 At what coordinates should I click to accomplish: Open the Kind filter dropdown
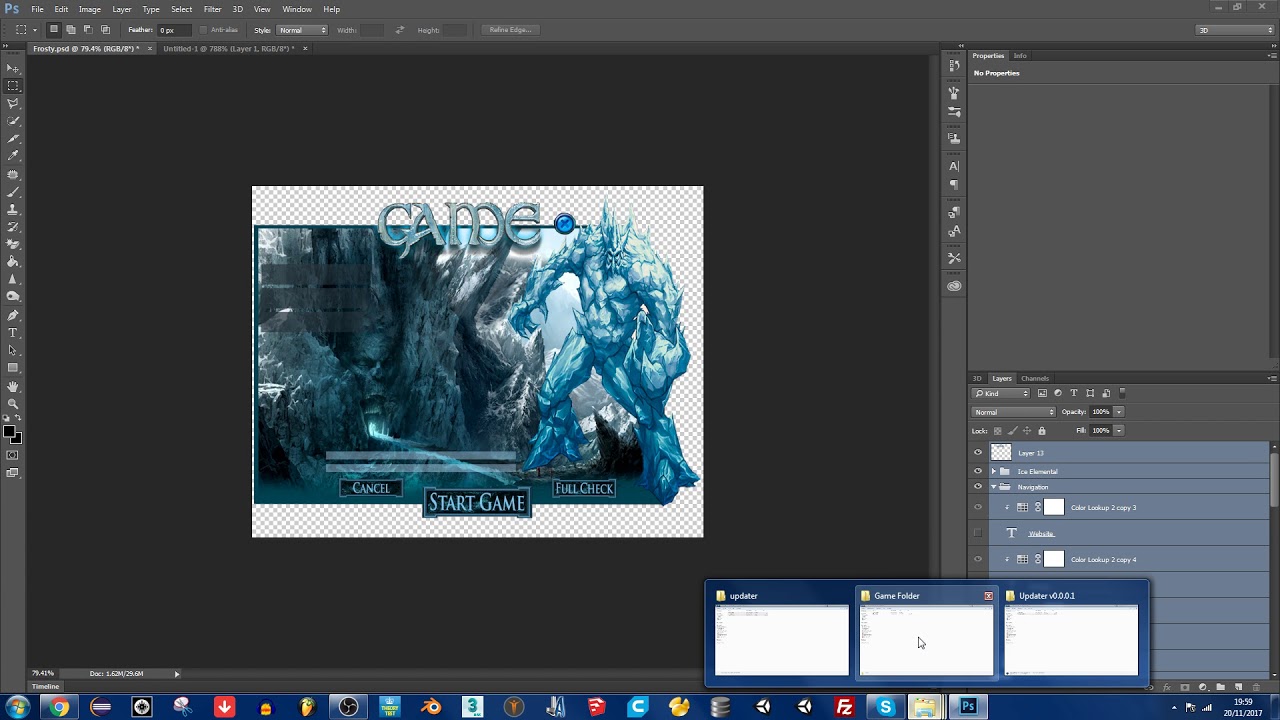pyautogui.click(x=1001, y=393)
